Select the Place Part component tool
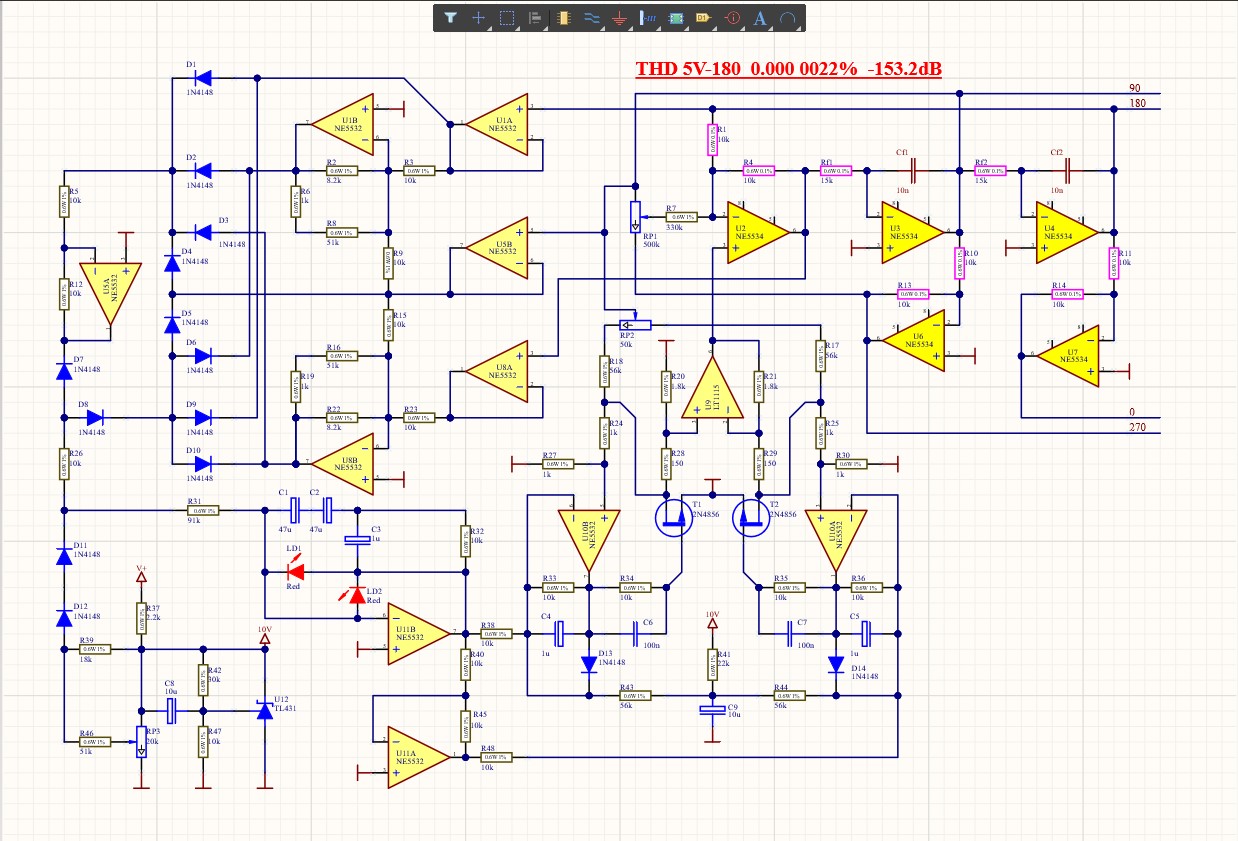The width and height of the screenshot is (1238, 841). [563, 17]
